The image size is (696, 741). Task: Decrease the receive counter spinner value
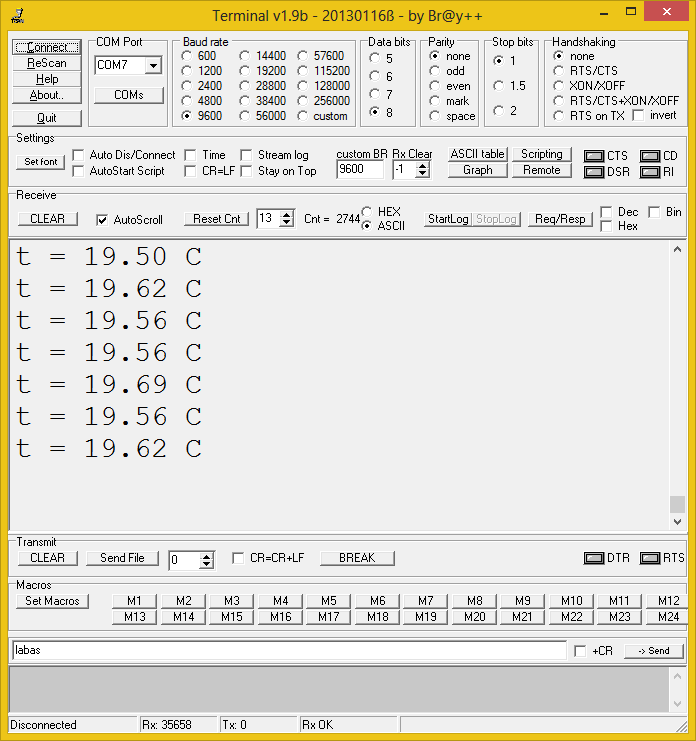coord(286,223)
